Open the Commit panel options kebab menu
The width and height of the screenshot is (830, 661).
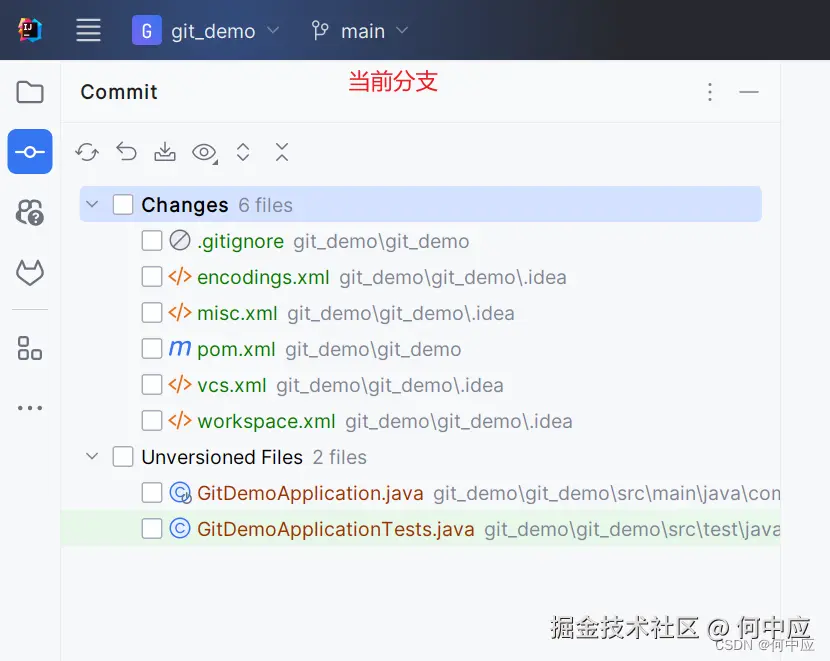710,92
